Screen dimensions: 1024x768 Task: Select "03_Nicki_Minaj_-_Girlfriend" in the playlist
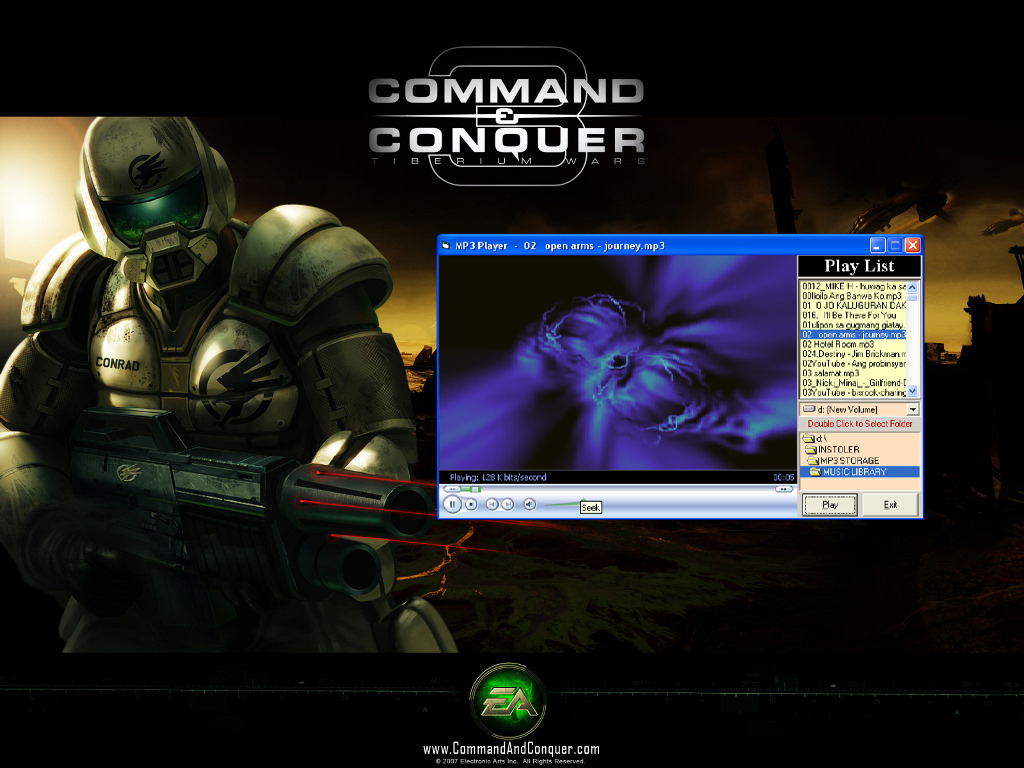coord(854,383)
